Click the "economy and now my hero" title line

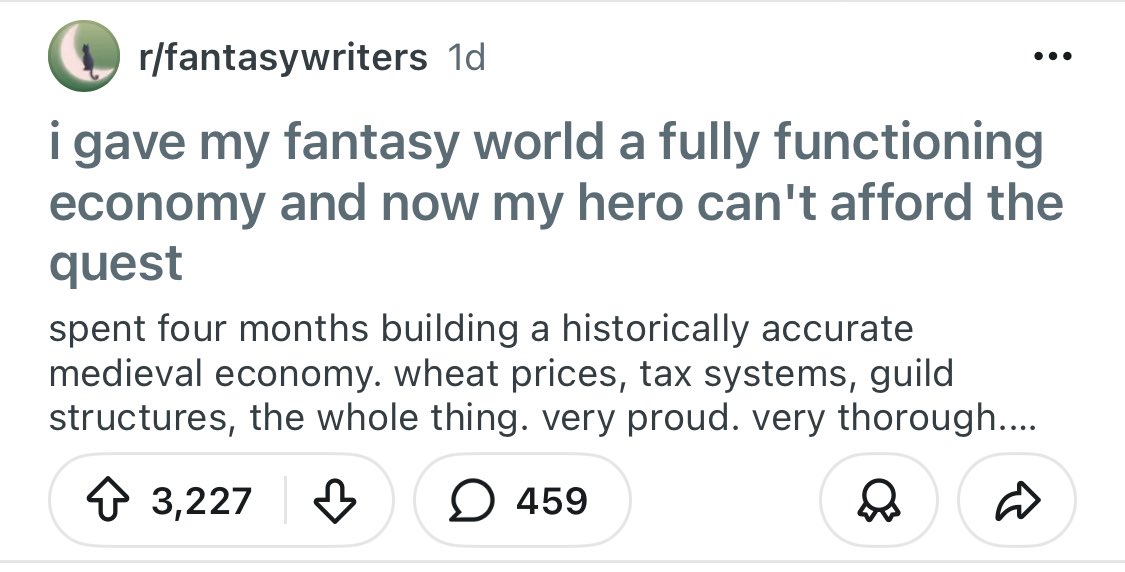(556, 203)
